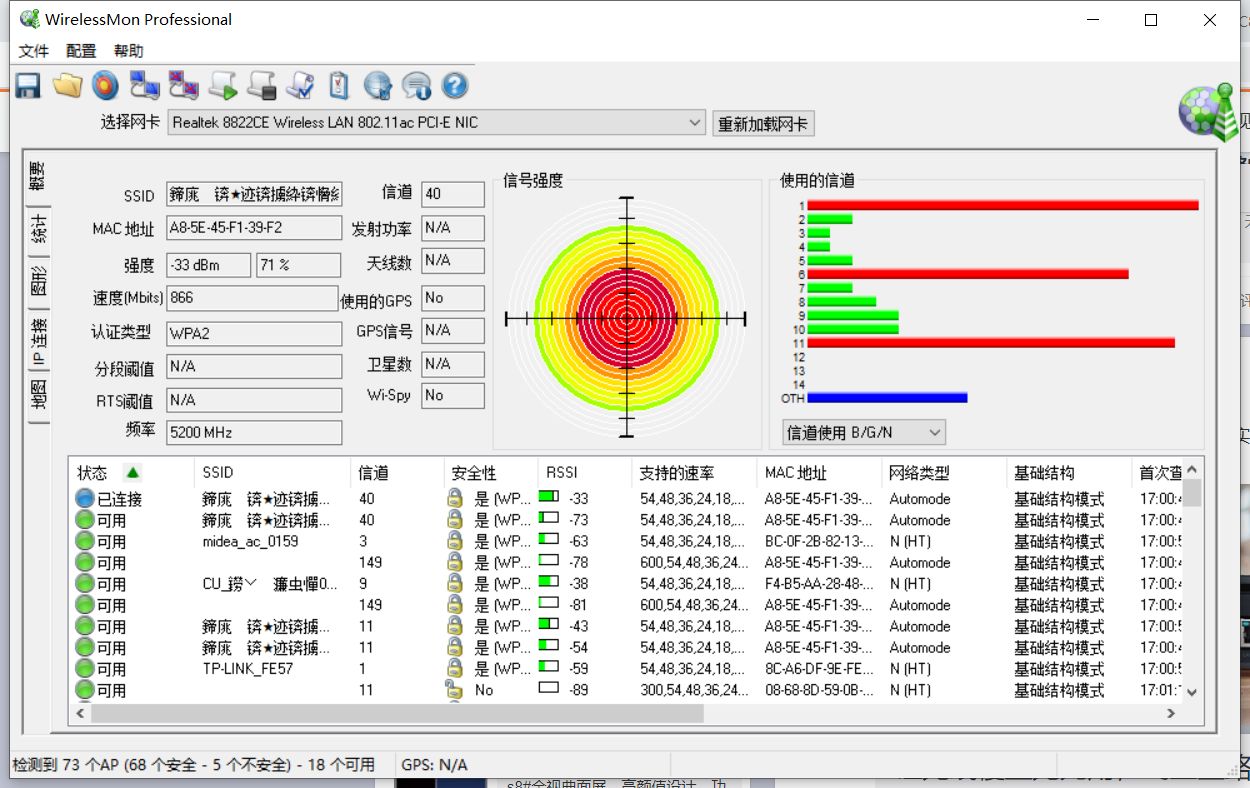Click the 强度 field showing -33 dBm
Viewport: 1250px width, 788px height.
pos(208,265)
